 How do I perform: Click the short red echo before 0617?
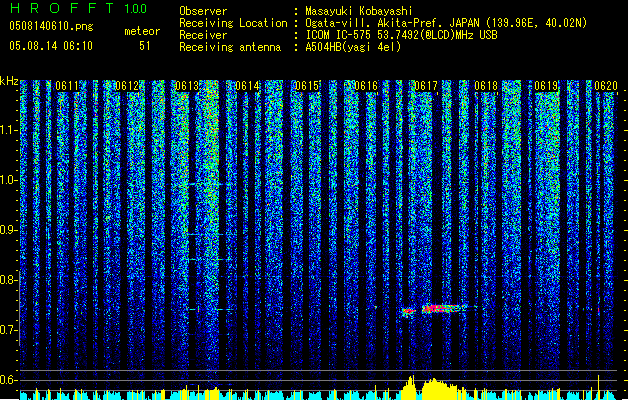409,311
